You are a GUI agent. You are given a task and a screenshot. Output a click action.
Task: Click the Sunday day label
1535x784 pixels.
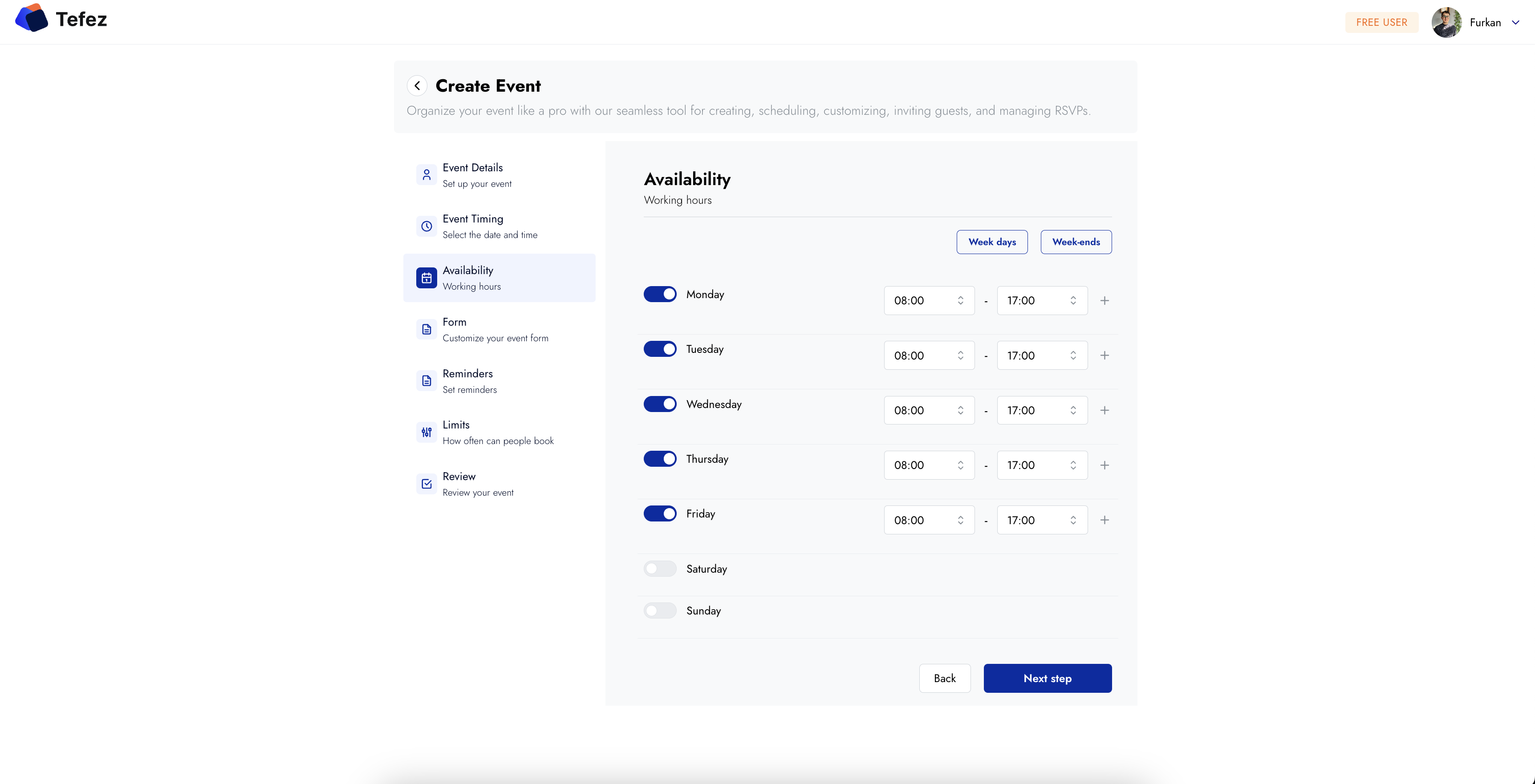click(704, 610)
